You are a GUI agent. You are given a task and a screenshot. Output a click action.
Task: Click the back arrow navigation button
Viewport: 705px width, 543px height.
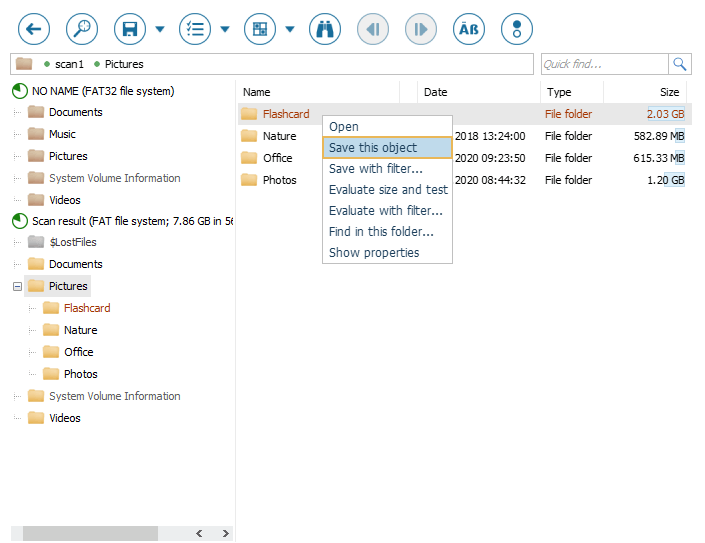tap(34, 29)
